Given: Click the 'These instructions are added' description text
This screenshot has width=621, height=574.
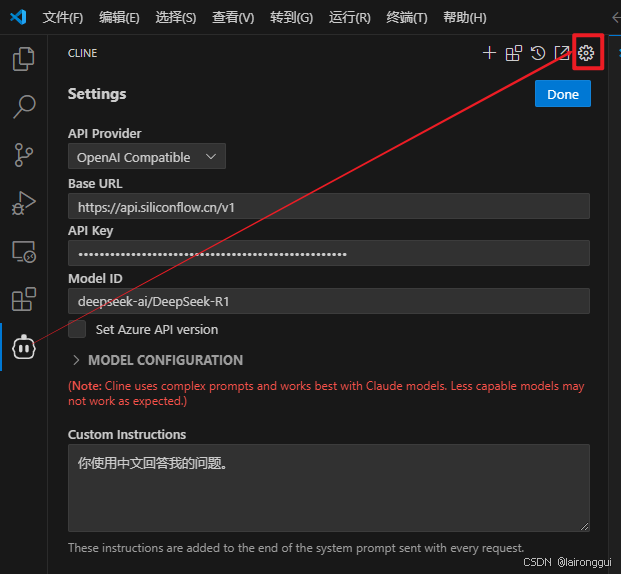Looking at the screenshot, I should 296,548.
